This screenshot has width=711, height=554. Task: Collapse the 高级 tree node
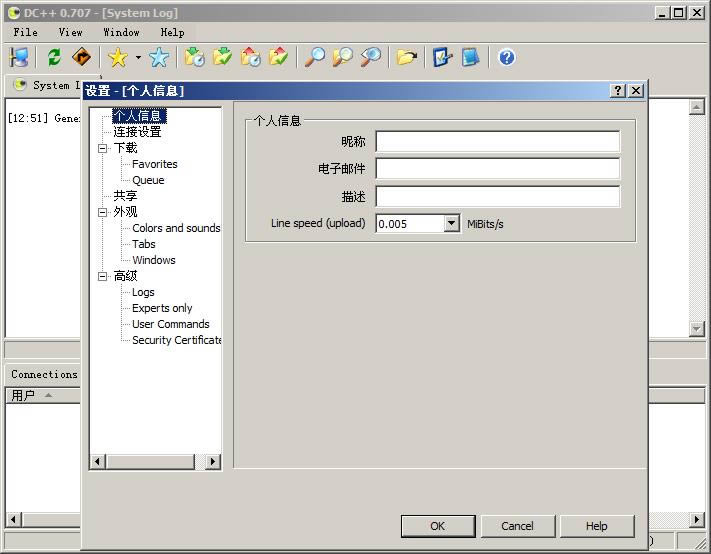click(102, 276)
